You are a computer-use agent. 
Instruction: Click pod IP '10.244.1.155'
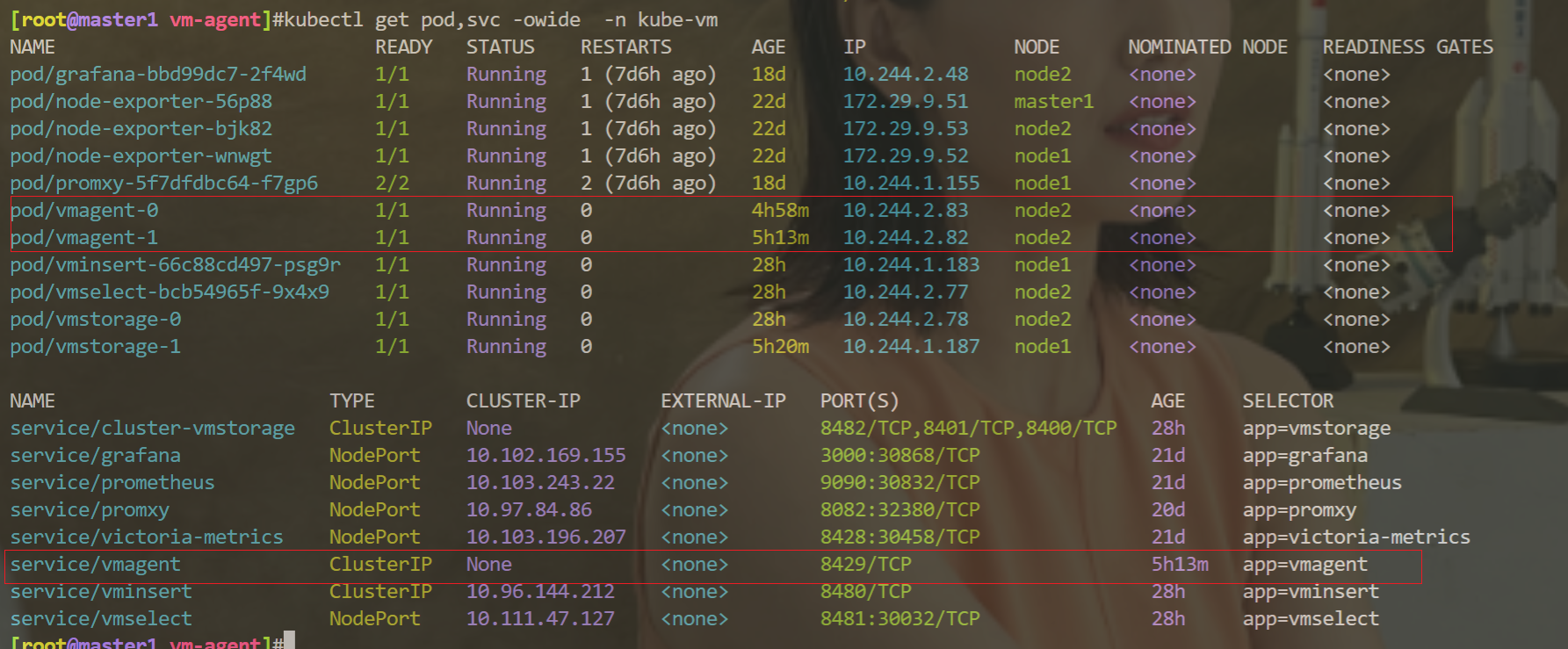point(912,184)
